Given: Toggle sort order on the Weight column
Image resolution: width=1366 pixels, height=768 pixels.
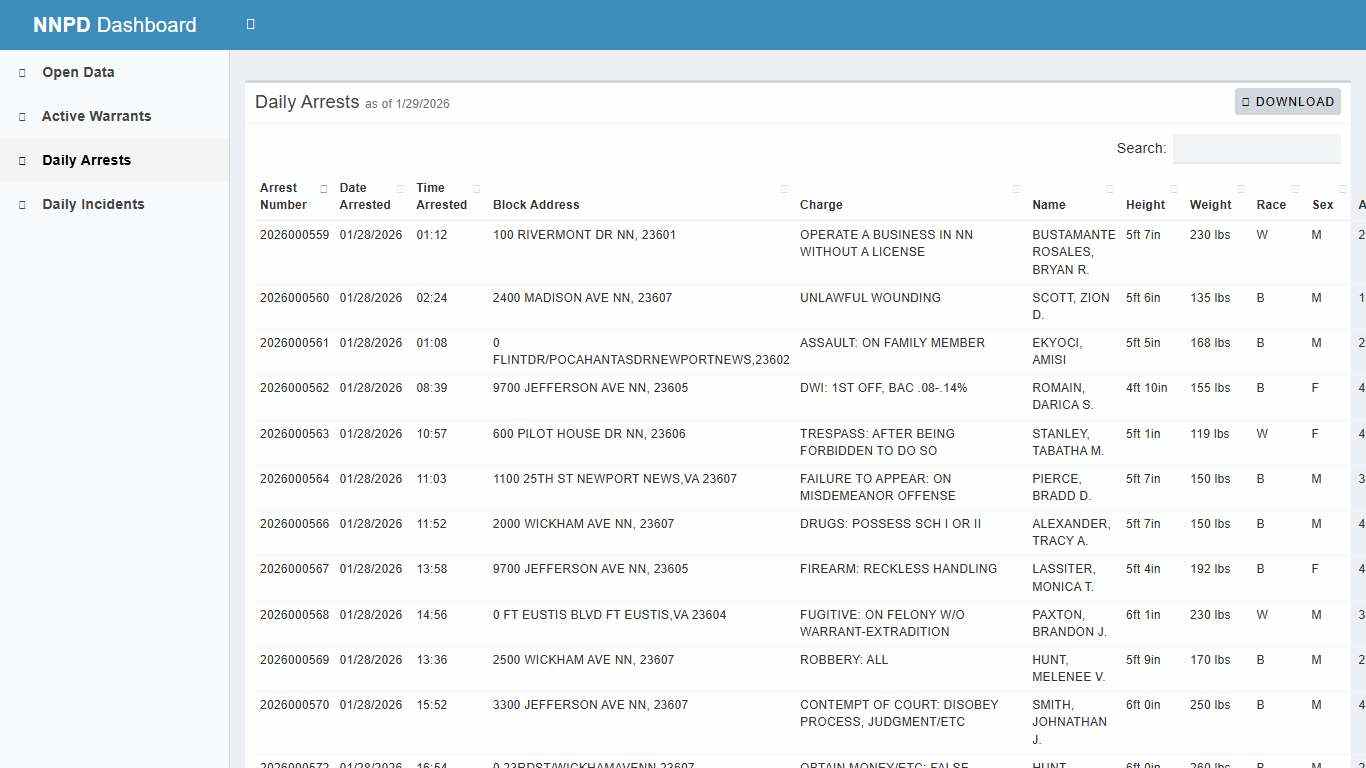Looking at the screenshot, I should 1240,187.
